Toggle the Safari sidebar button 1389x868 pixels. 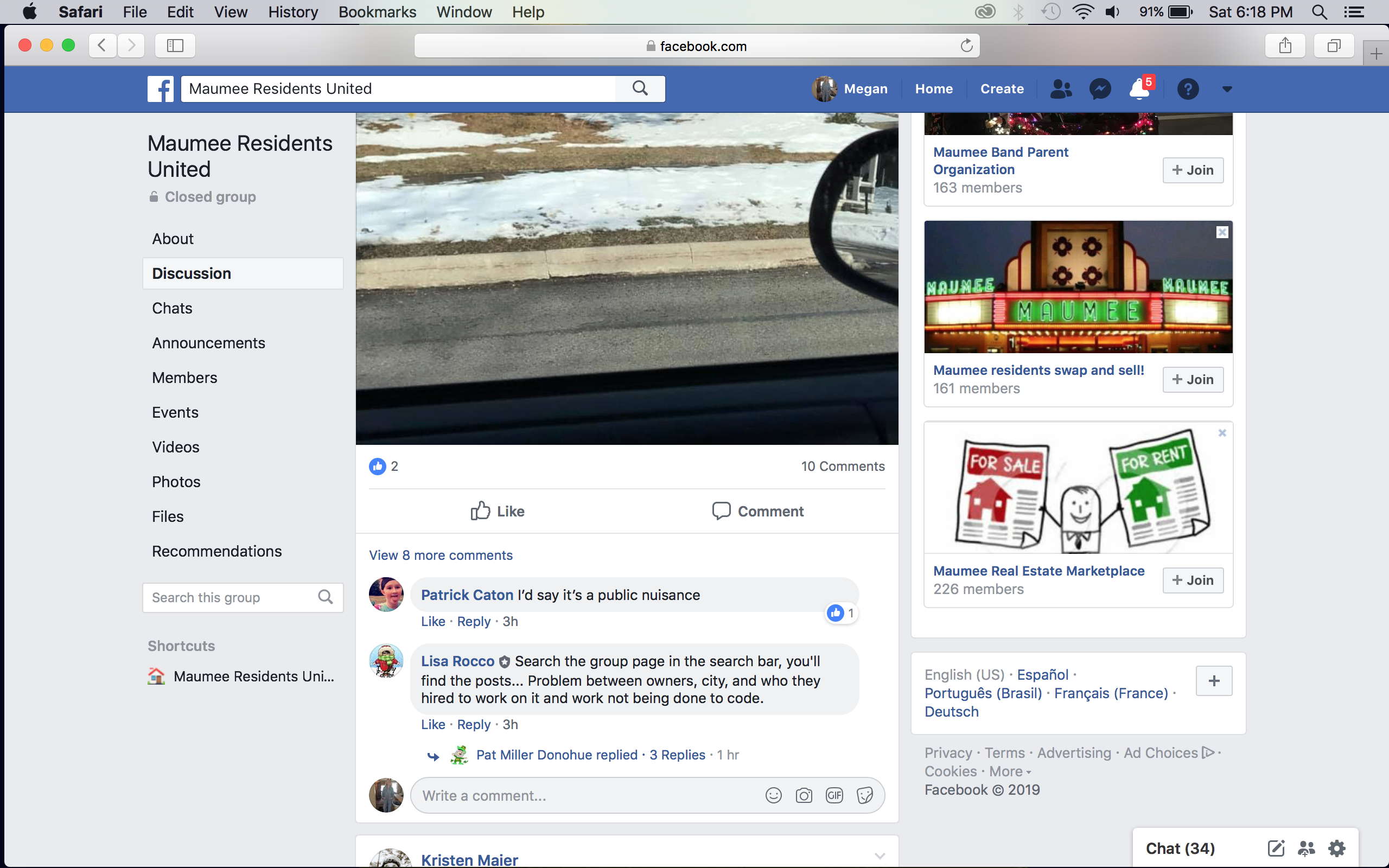175,46
